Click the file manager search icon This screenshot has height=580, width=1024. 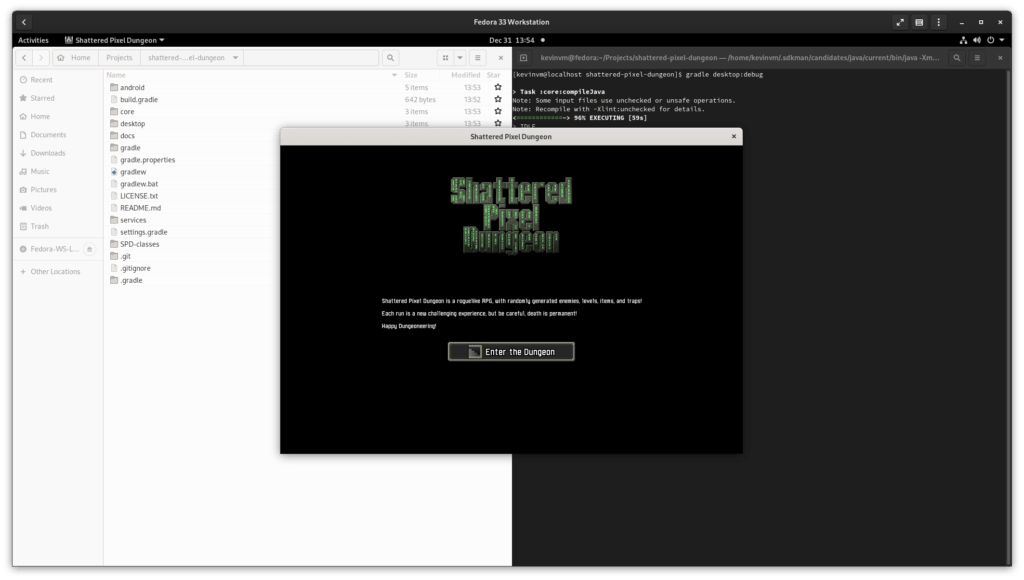[x=390, y=57]
